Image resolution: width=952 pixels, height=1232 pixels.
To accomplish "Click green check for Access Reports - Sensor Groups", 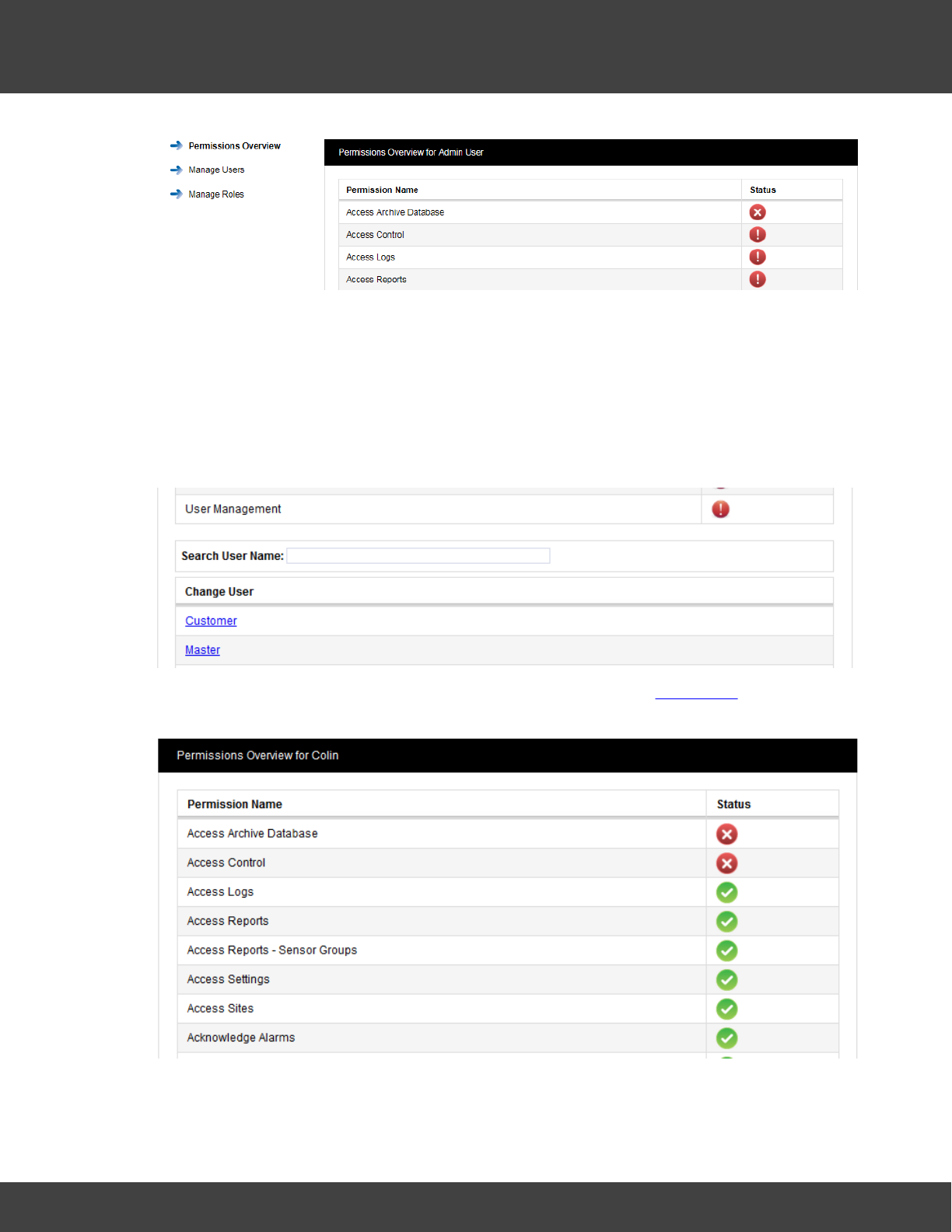I will click(x=727, y=951).
